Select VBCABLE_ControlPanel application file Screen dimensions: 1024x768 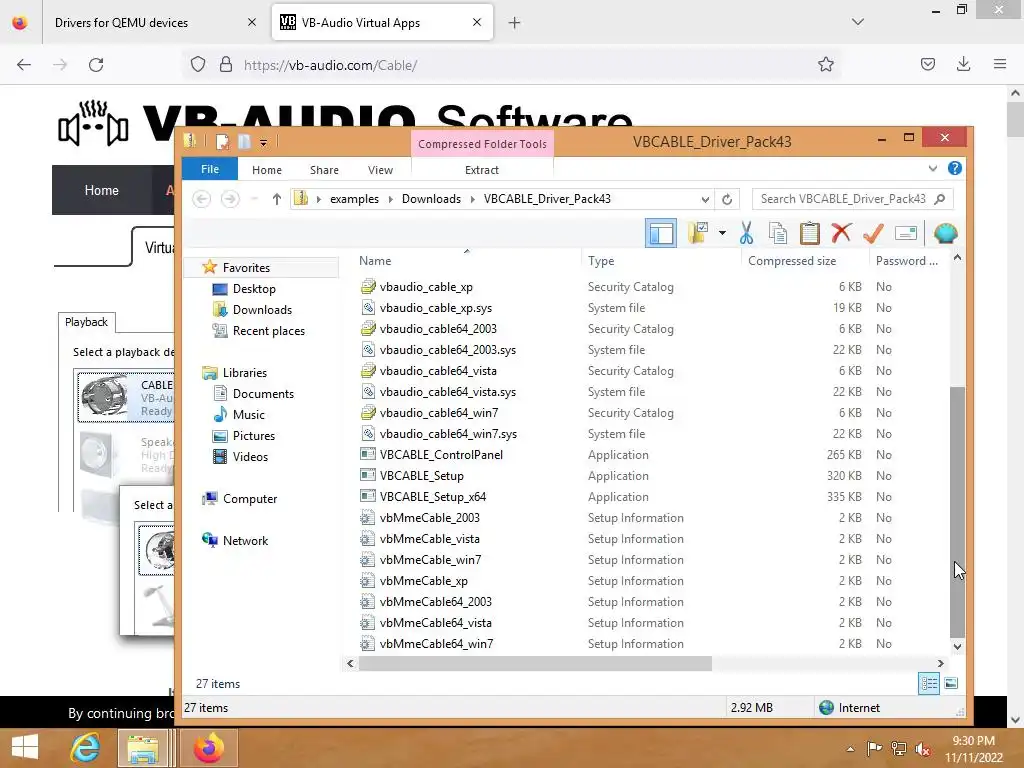tap(441, 455)
